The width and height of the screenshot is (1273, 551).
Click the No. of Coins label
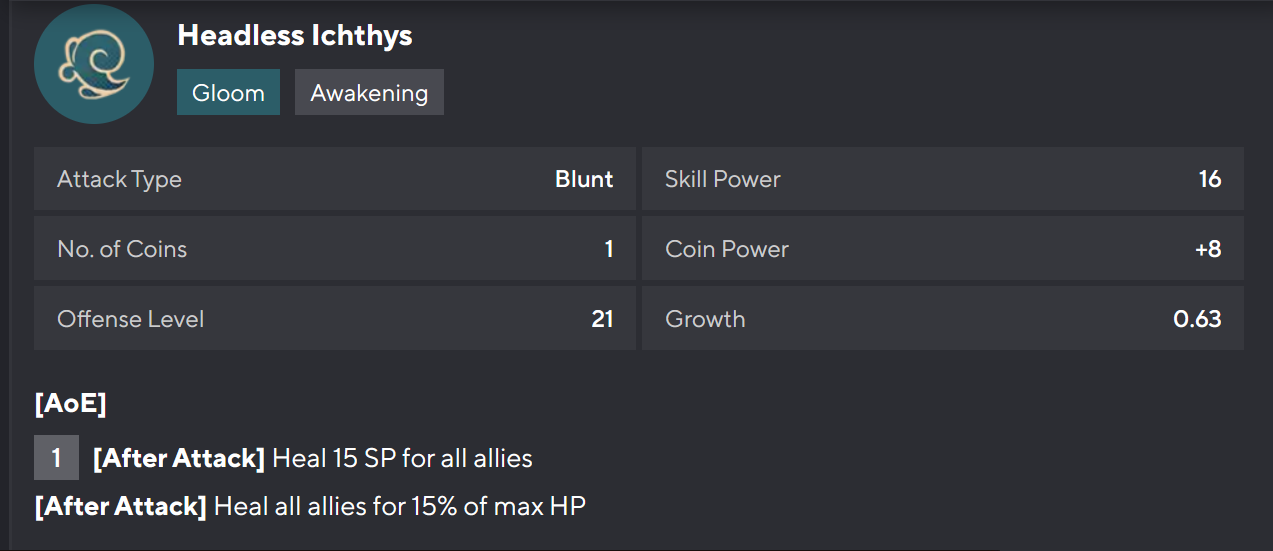coord(122,249)
